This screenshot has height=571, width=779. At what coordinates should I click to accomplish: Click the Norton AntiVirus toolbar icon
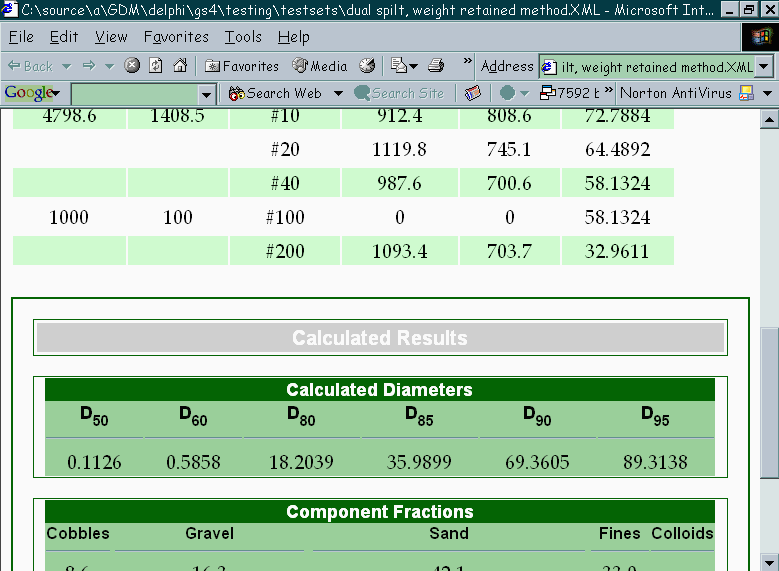tap(745, 93)
